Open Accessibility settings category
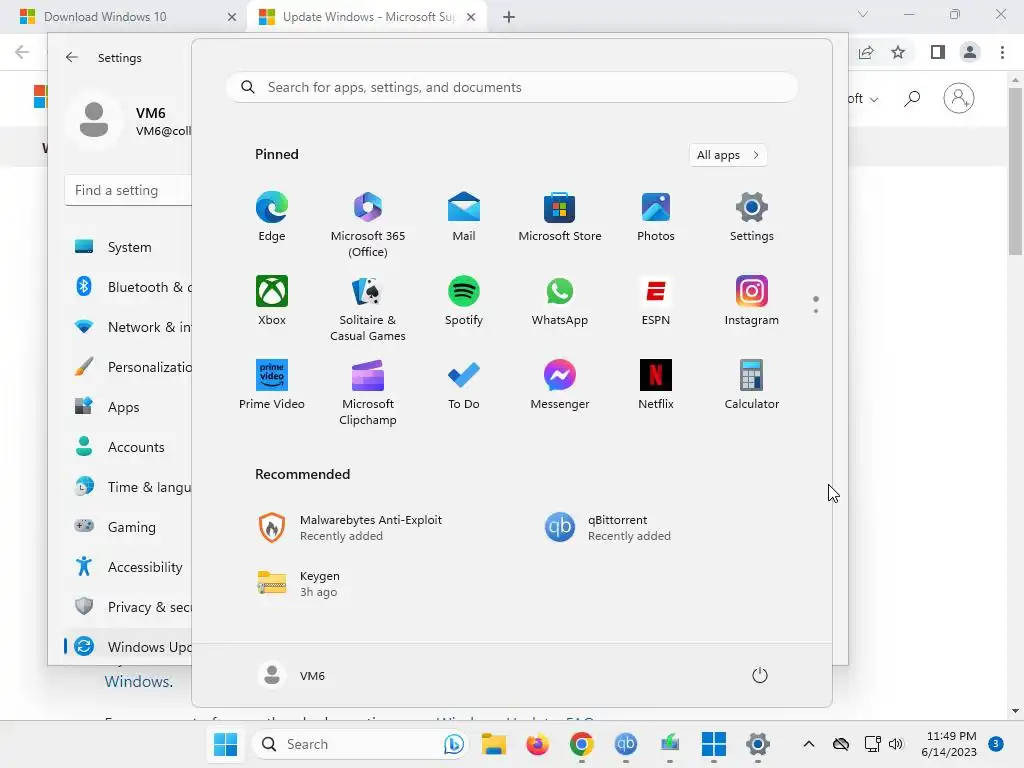This screenshot has width=1024, height=768. pyautogui.click(x=129, y=567)
